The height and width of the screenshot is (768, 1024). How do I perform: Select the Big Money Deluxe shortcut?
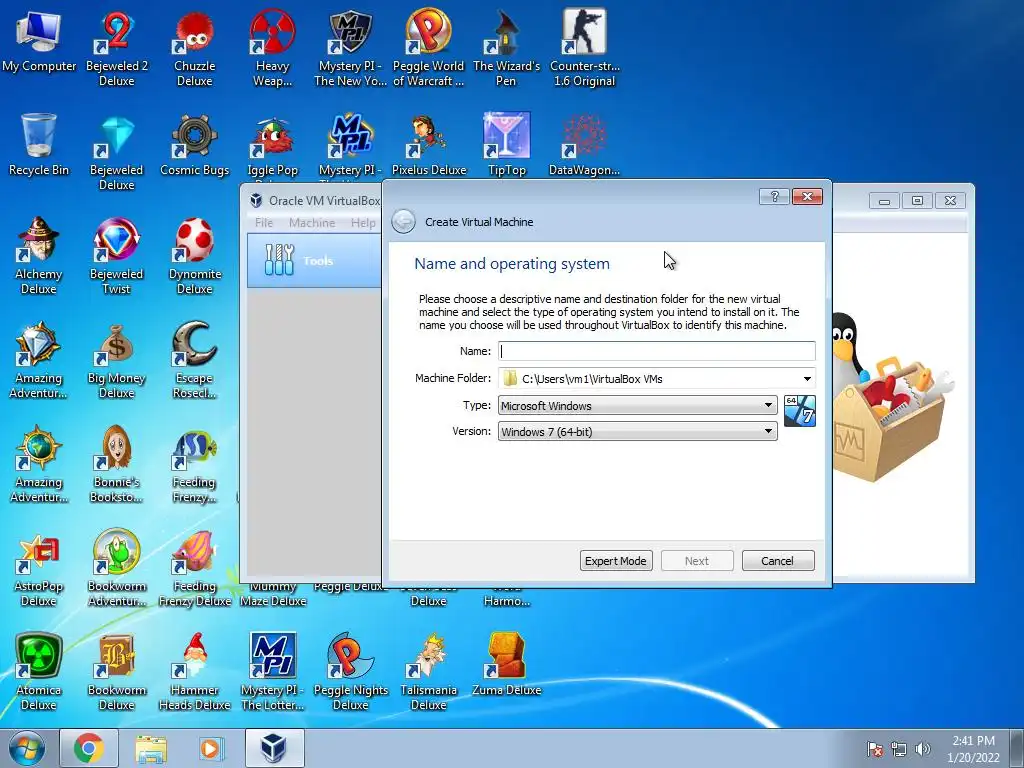117,360
